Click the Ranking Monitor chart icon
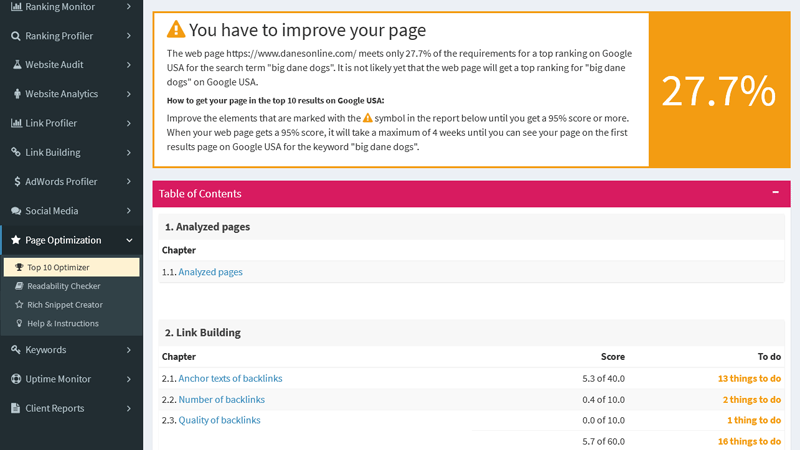The image size is (800, 450). [16, 7]
